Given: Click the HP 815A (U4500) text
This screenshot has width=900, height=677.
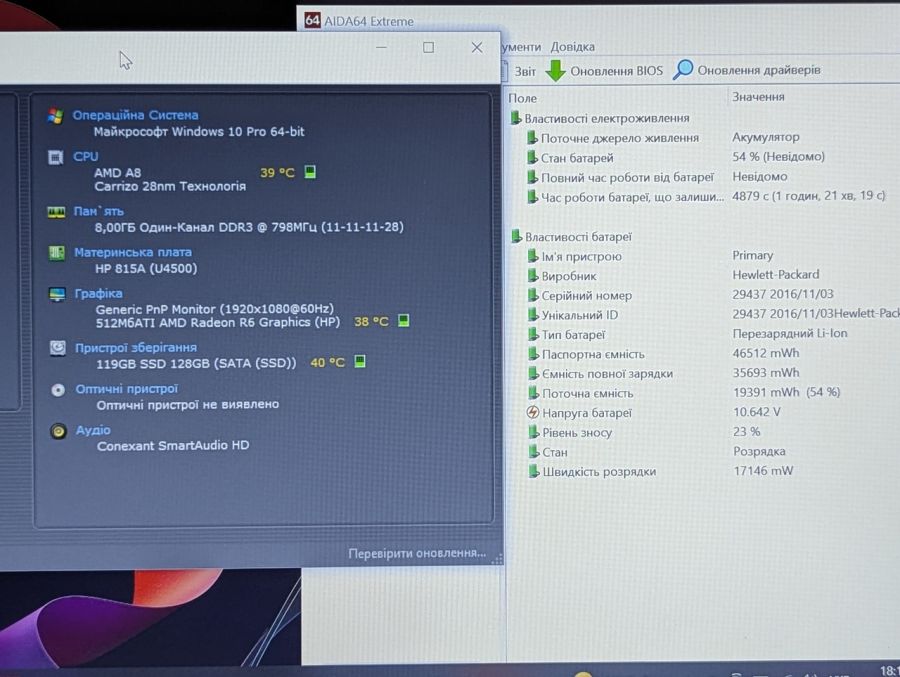Looking at the screenshot, I should (x=146, y=268).
